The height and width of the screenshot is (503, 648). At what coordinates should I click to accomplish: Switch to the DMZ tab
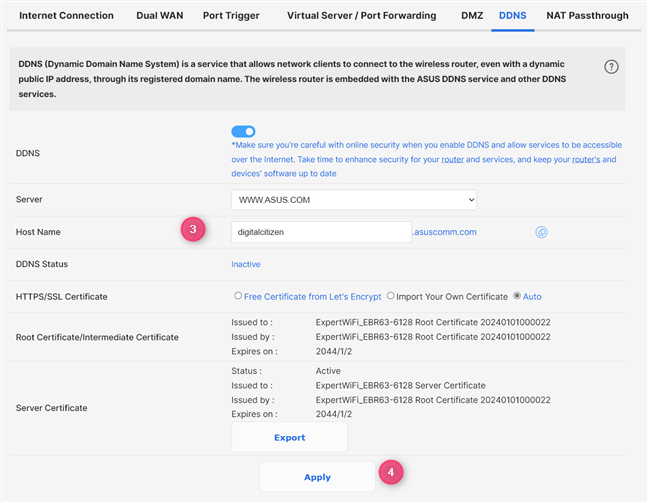pos(472,16)
